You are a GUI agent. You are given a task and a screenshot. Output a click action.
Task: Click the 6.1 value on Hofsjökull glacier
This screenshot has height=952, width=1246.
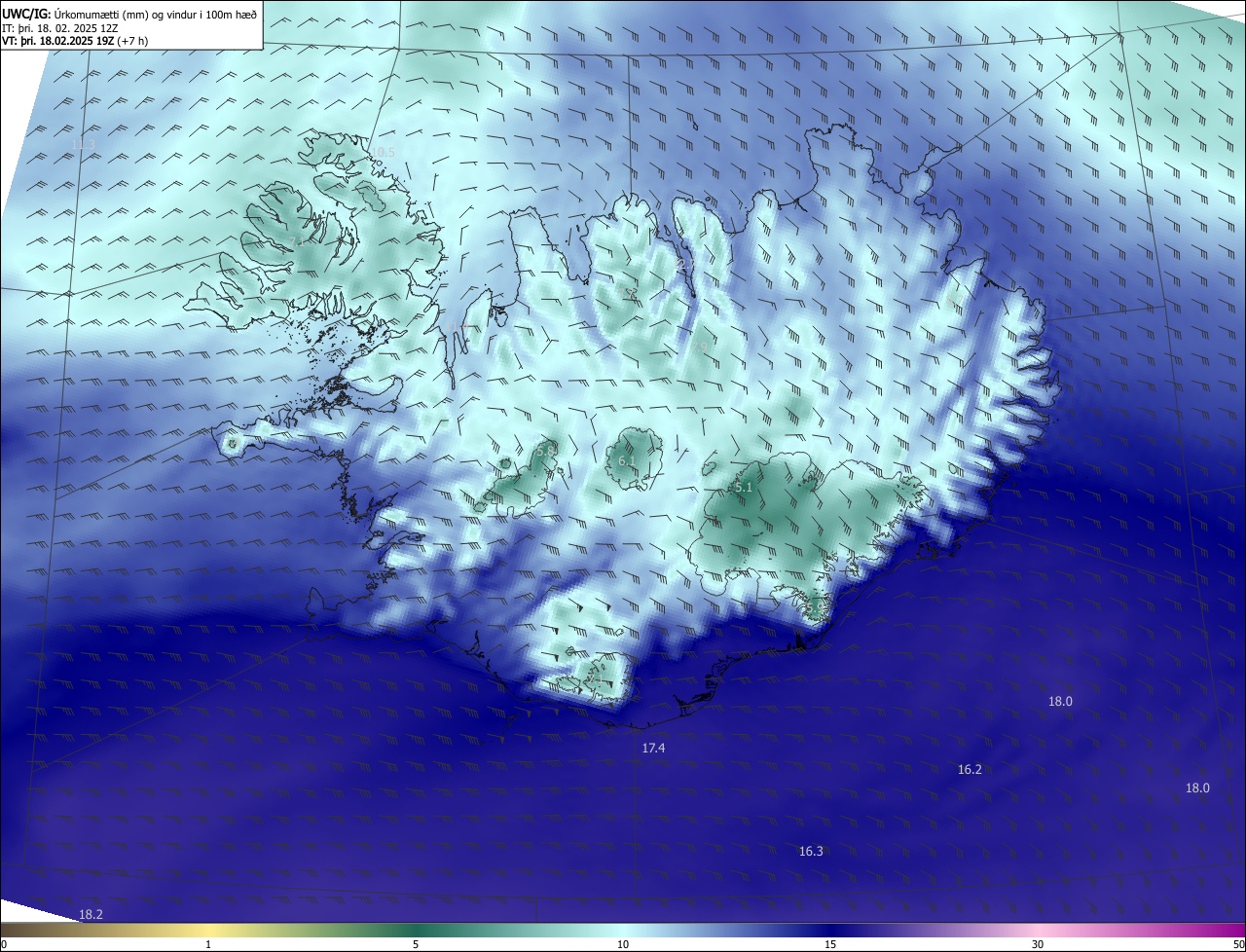[x=627, y=461]
